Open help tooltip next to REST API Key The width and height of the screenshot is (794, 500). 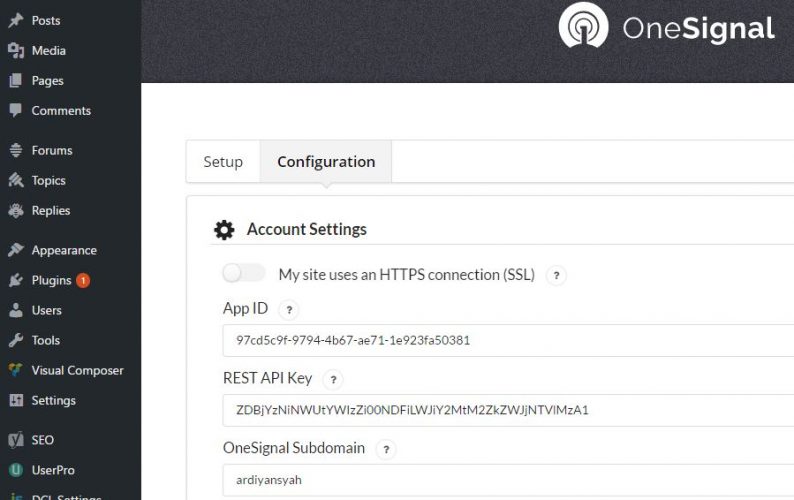(x=333, y=379)
